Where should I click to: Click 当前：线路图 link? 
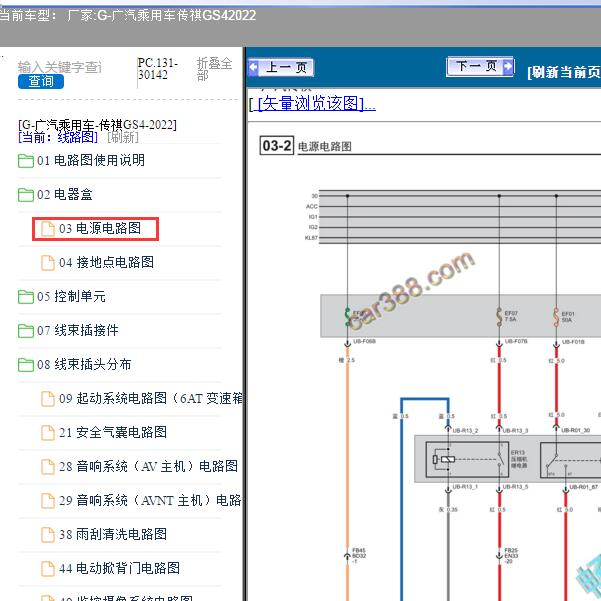pyautogui.click(x=57, y=137)
